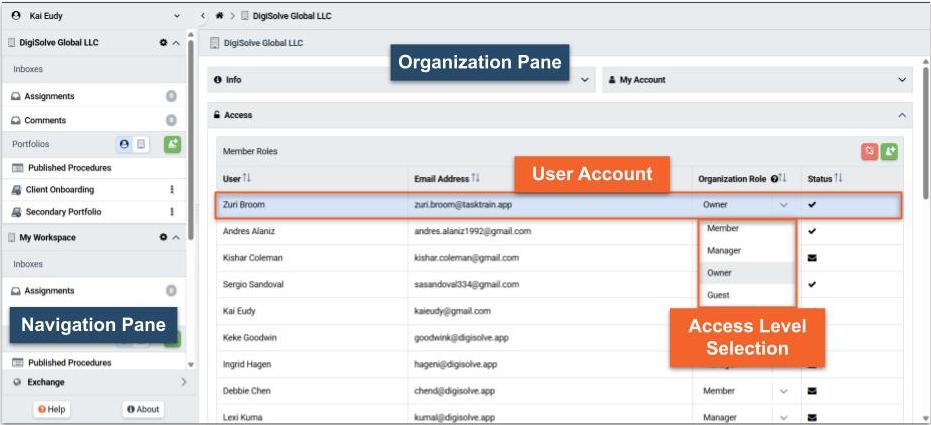This screenshot has width=931, height=425.
Task: Click the navigation pane scrollbar
Action: coord(191,139)
